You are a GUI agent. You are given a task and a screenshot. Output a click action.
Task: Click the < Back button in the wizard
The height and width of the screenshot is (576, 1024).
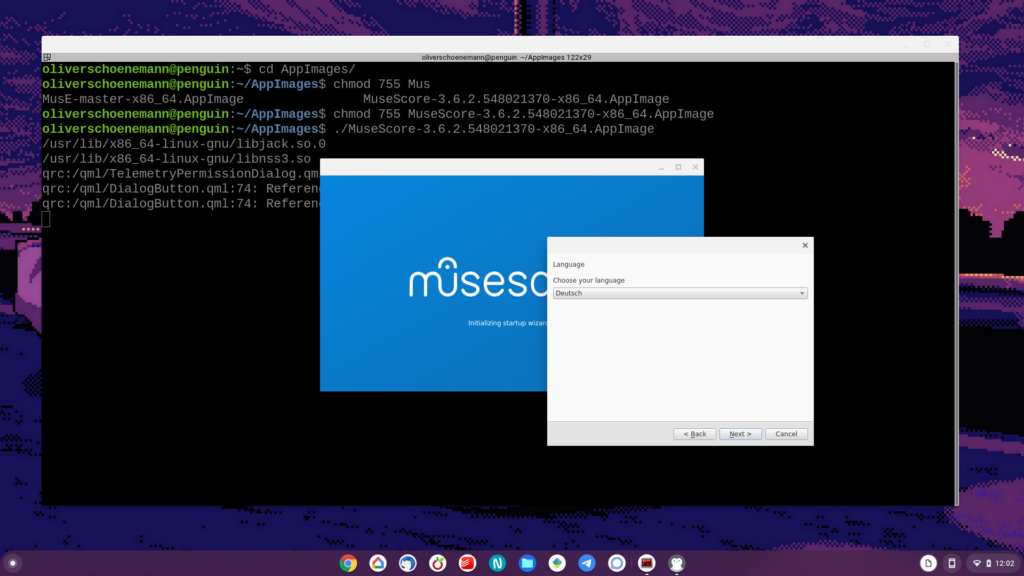click(694, 434)
